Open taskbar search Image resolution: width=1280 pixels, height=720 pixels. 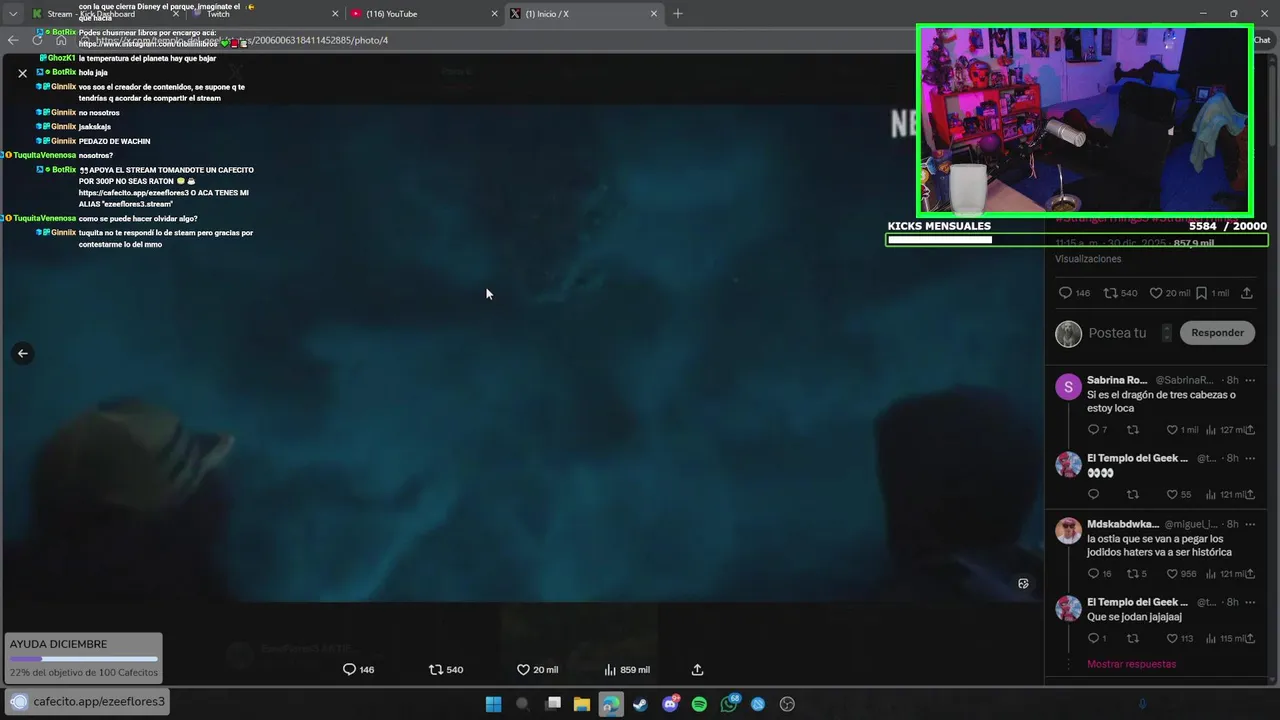pos(522,704)
